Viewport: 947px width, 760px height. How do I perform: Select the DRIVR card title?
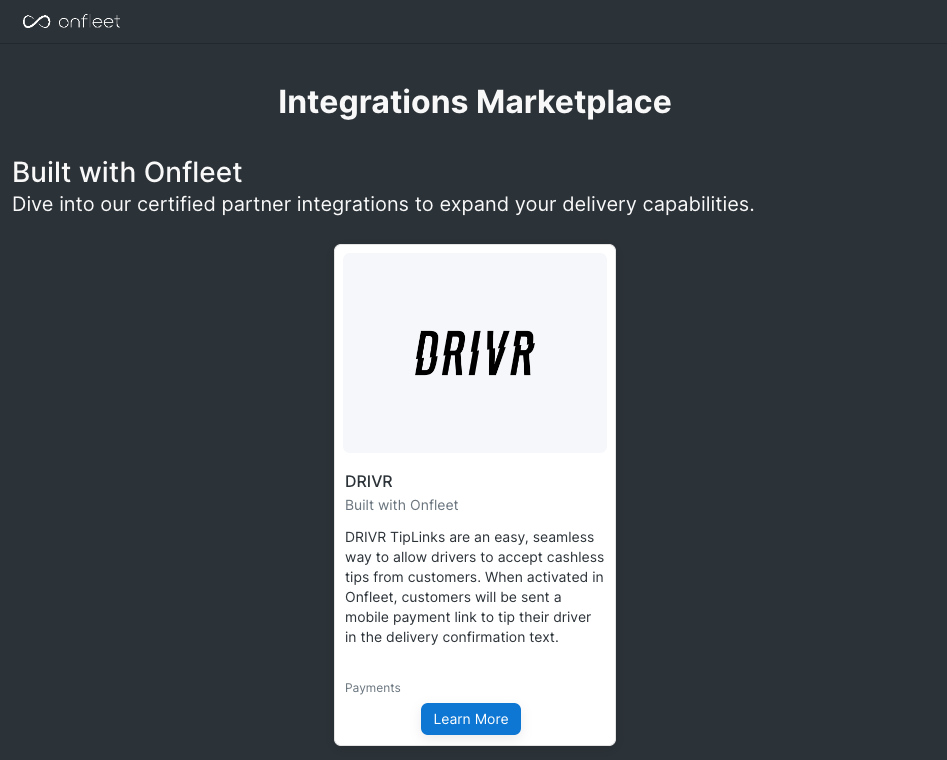(369, 482)
